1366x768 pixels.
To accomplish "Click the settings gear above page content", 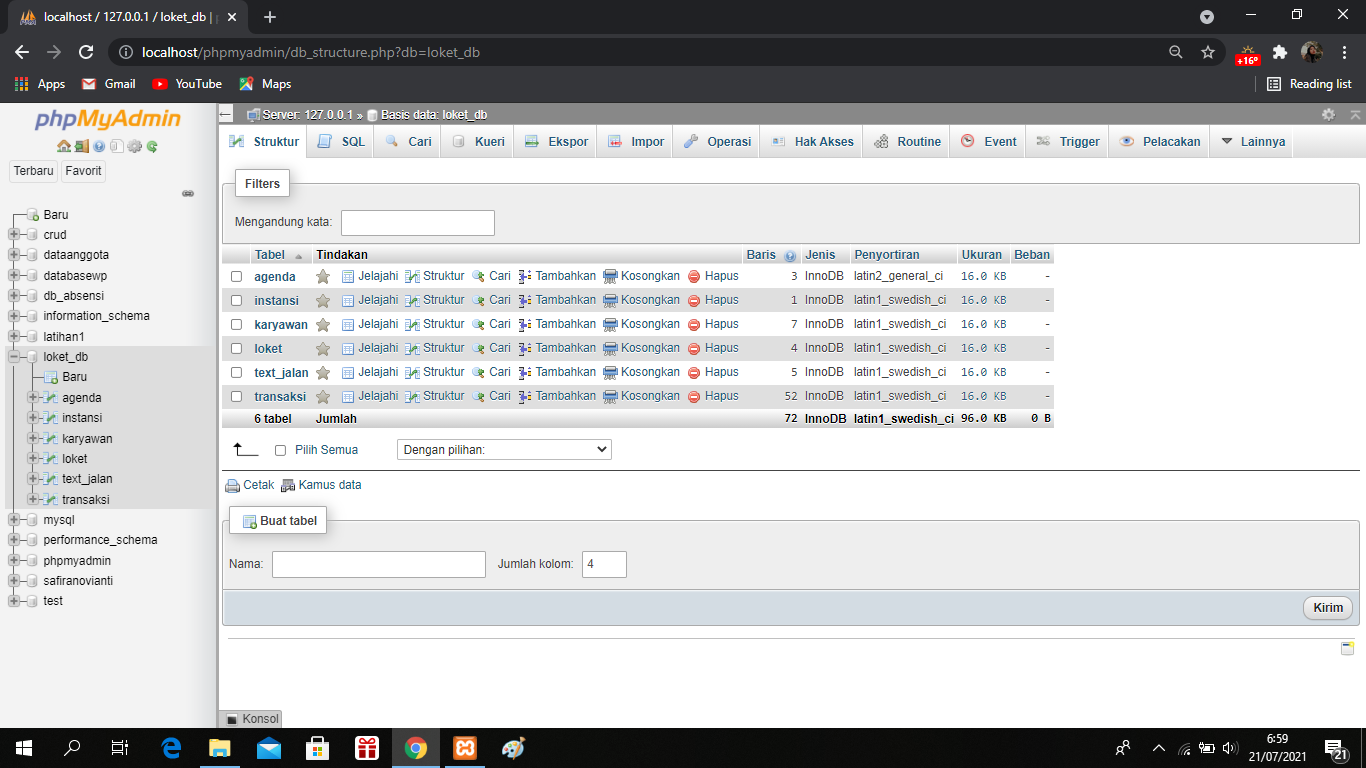I will (1328, 114).
